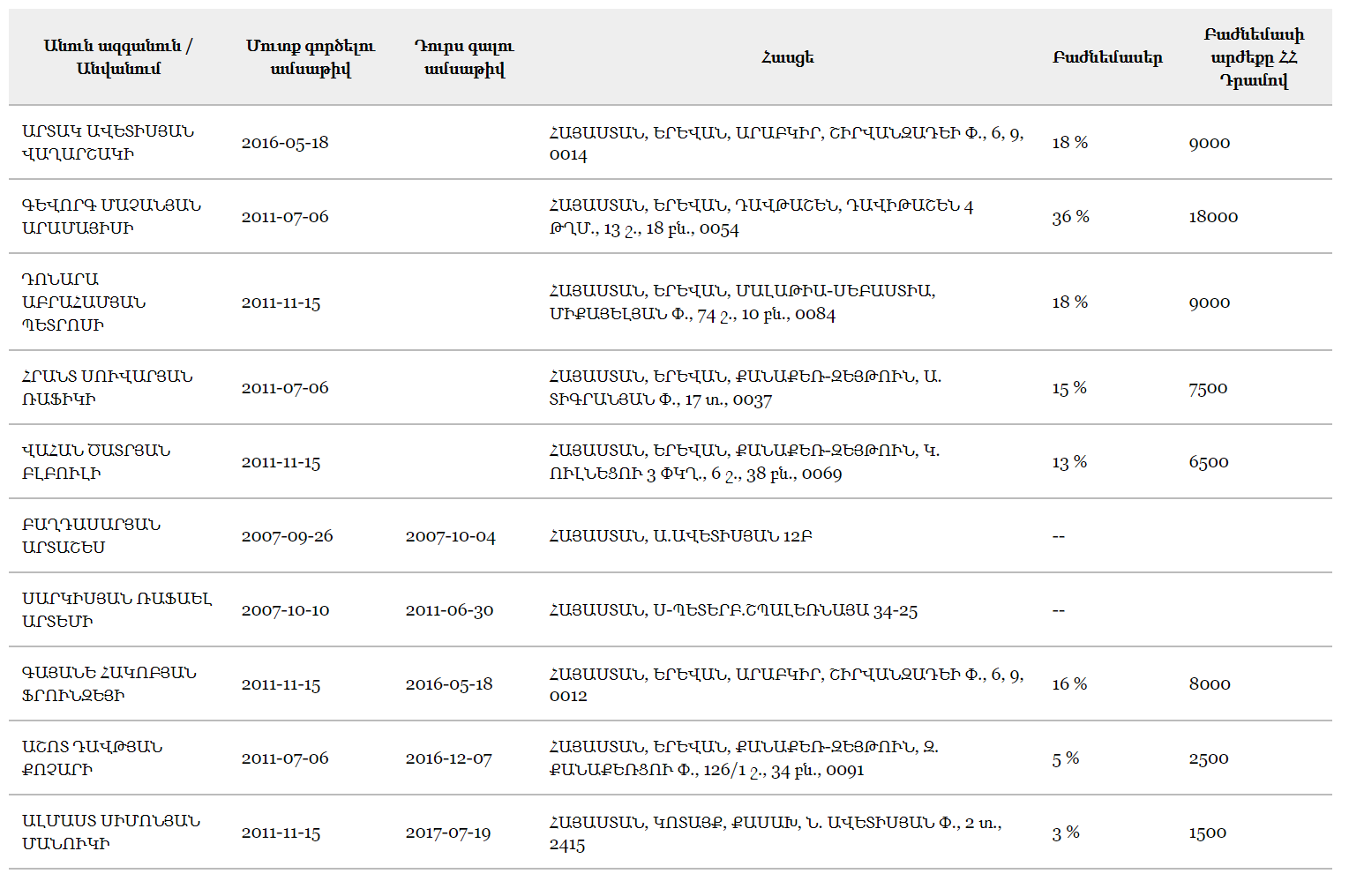Select the ԴՈՆԱՐԱ ԱԲՐԱՀԱՄՅԱՆ name cell
The image size is (1364, 896).
click(84, 302)
